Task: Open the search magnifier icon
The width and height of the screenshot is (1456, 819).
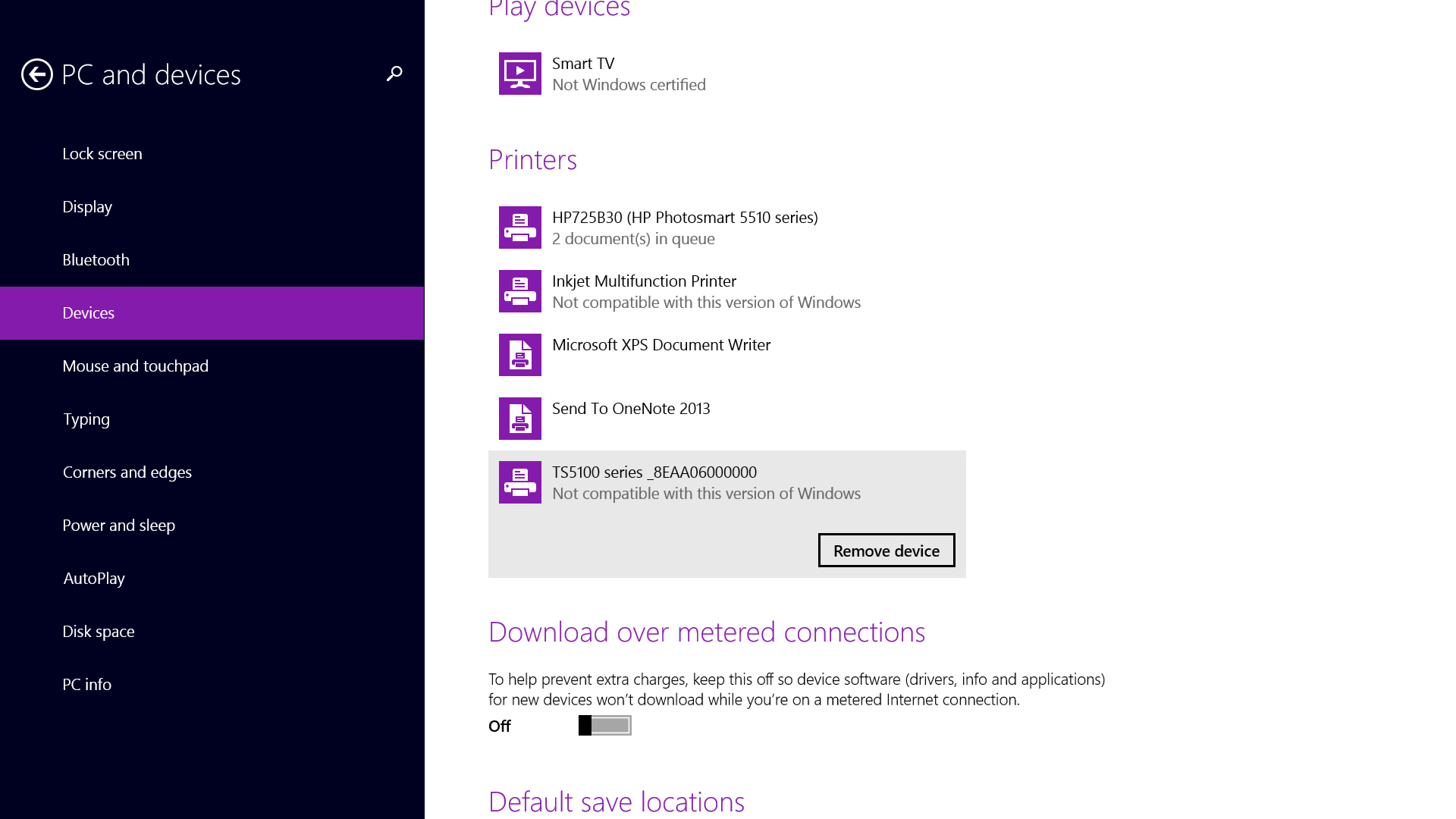Action: [394, 74]
